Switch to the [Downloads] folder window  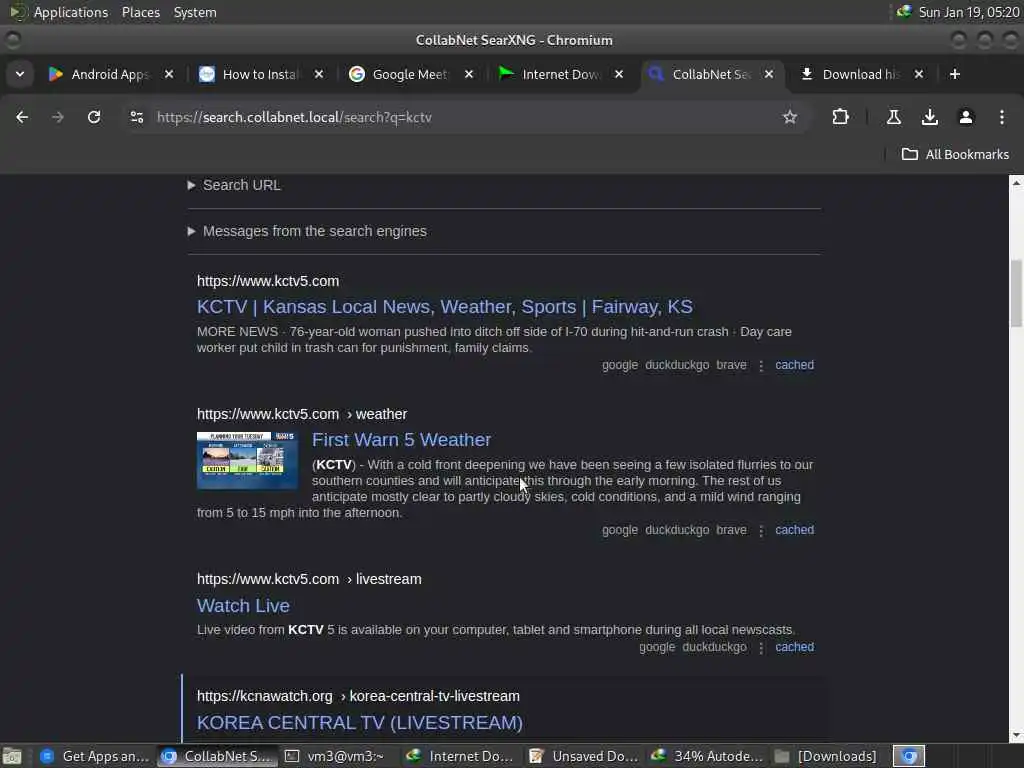[827, 756]
